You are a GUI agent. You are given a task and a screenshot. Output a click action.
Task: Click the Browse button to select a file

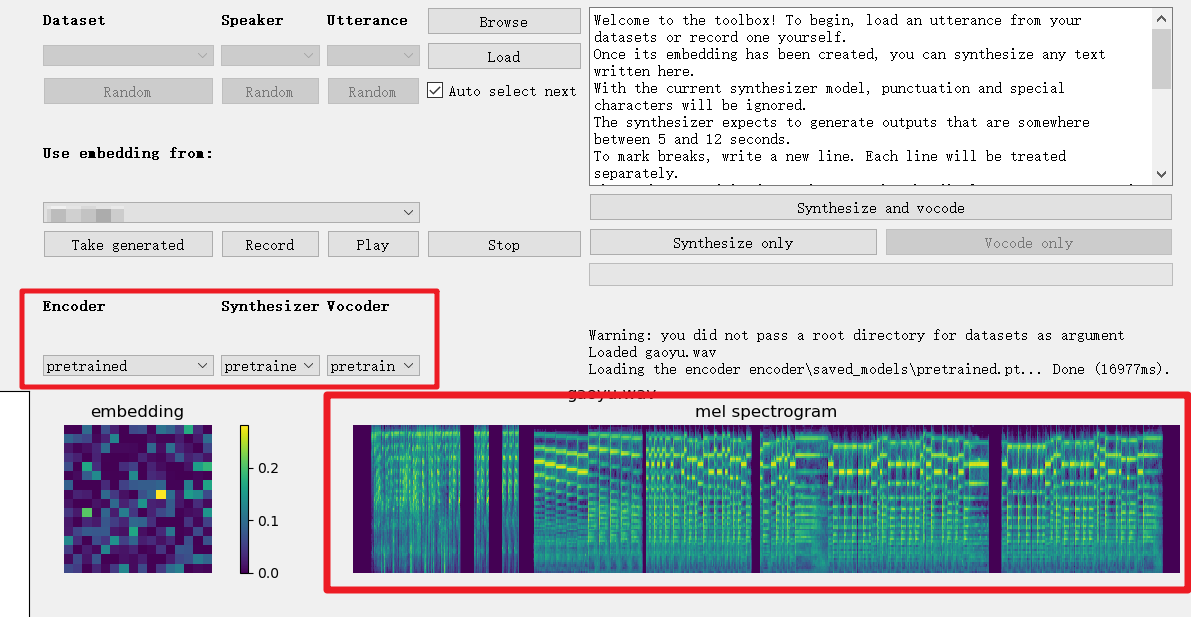tap(503, 21)
